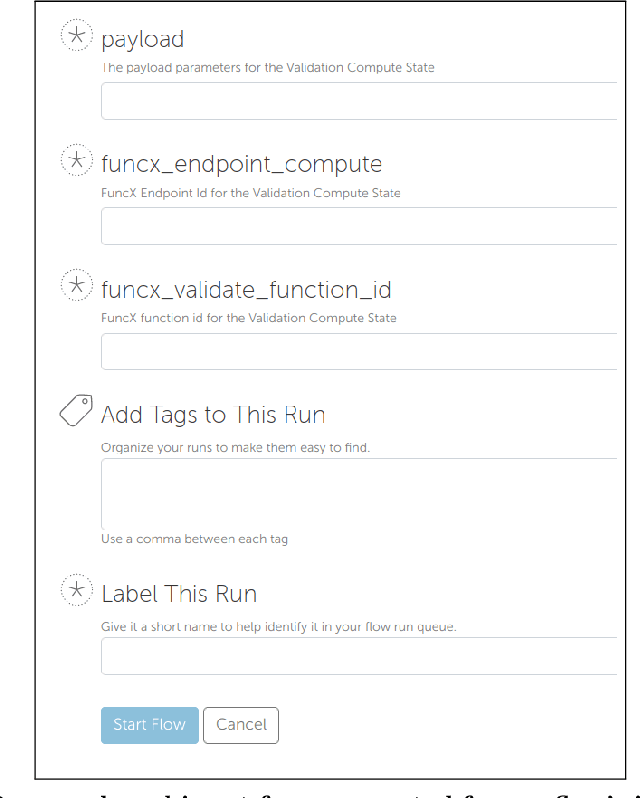Click the funcx_validate_function_id heading
Screen dimensions: 640x798
pos(246,290)
